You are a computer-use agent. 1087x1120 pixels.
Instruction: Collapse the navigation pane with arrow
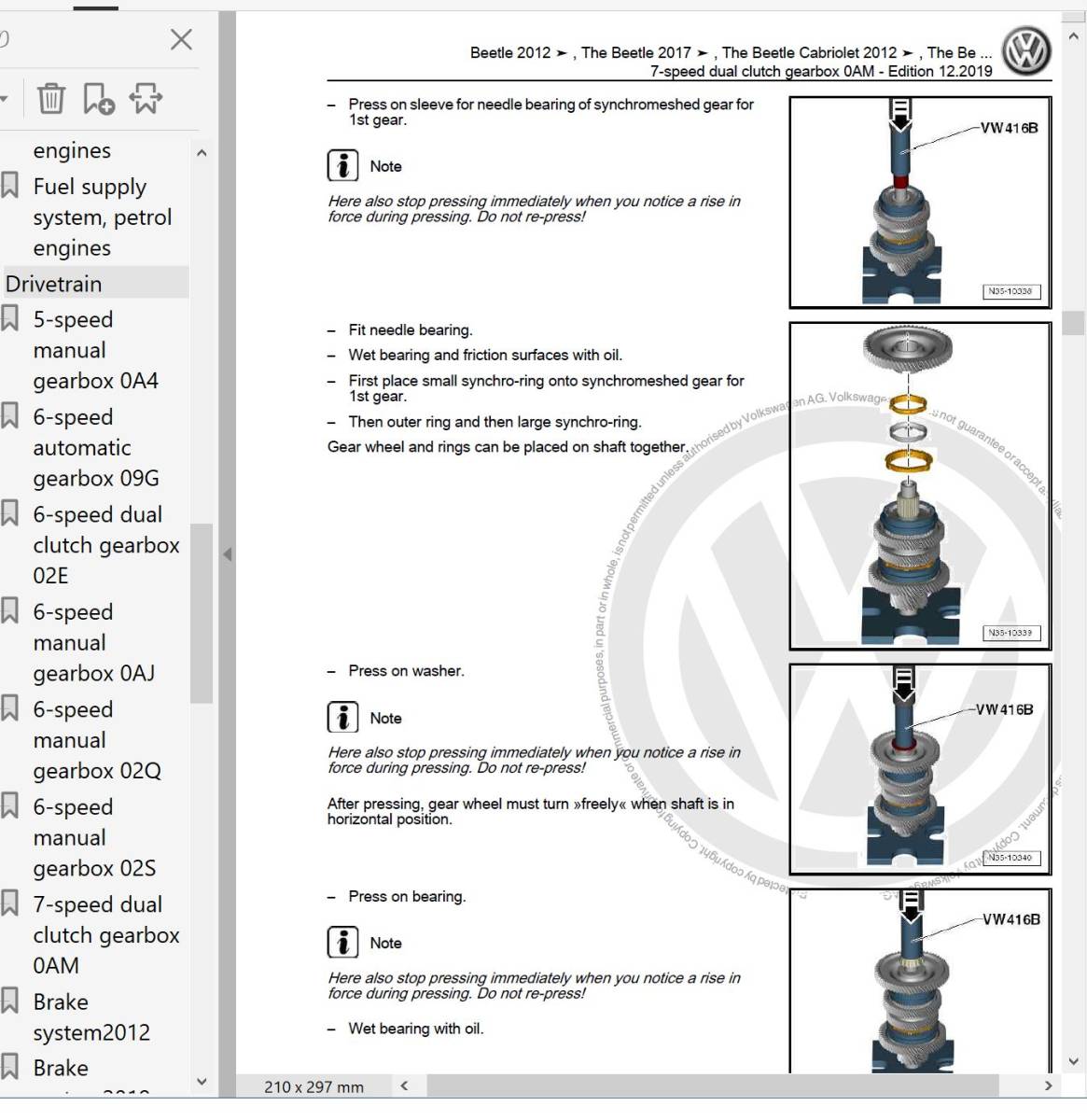[x=228, y=554]
